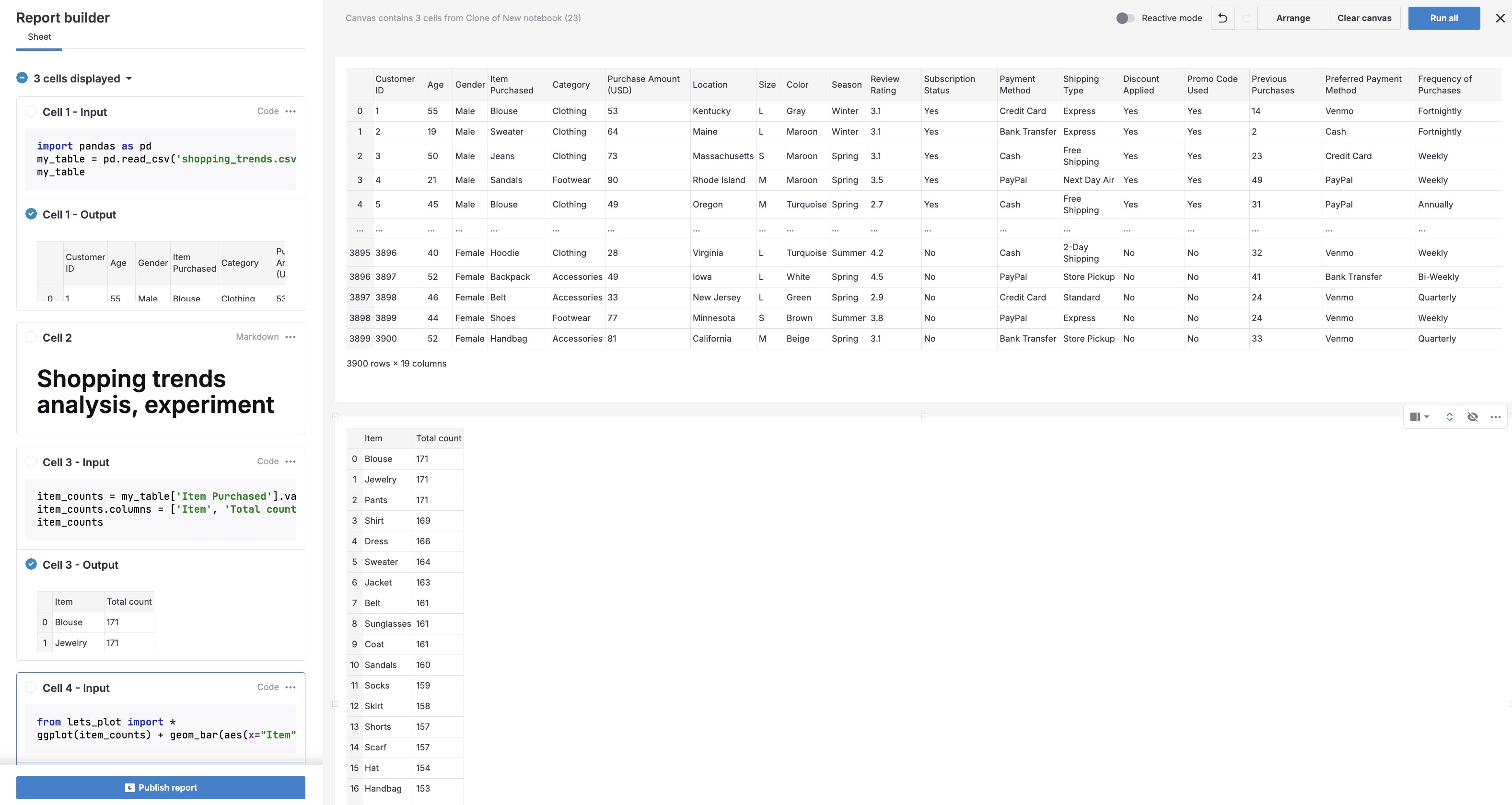This screenshot has height=805, width=1512.
Task: Click the undo icon in the canvas toolbar
Action: pyautogui.click(x=1222, y=18)
